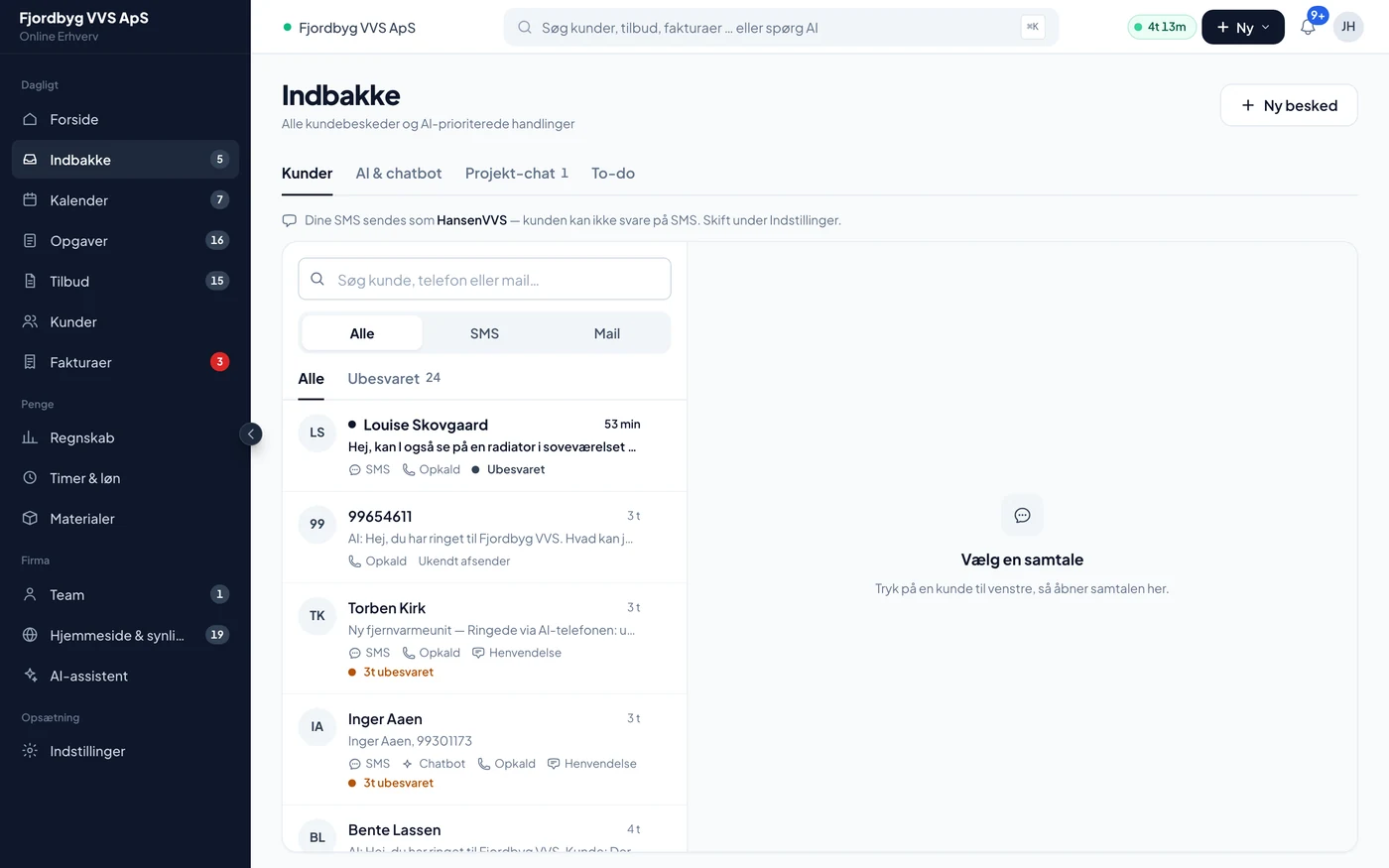This screenshot has width=1389, height=868.
Task: Filter messages to show Alle channels
Action: click(362, 333)
